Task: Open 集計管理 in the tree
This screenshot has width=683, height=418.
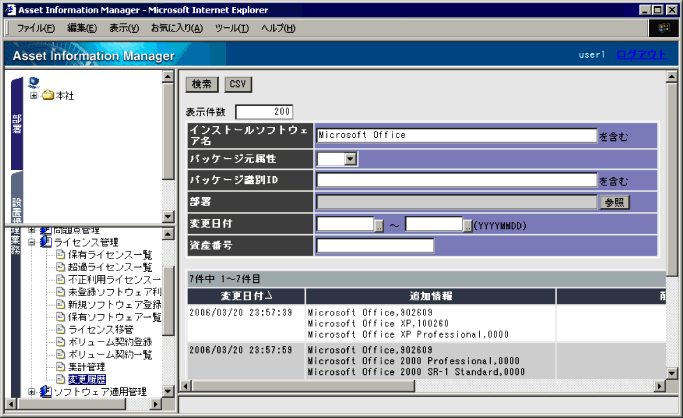Action: pos(87,367)
